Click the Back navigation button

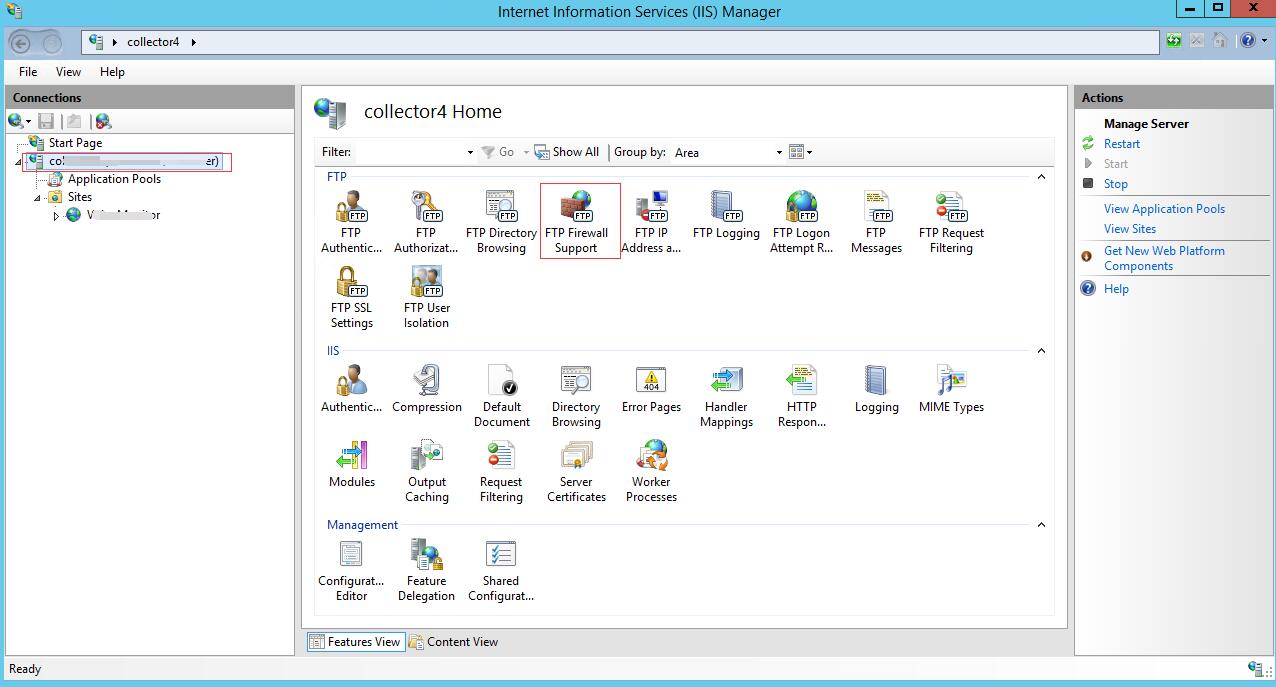(21, 43)
